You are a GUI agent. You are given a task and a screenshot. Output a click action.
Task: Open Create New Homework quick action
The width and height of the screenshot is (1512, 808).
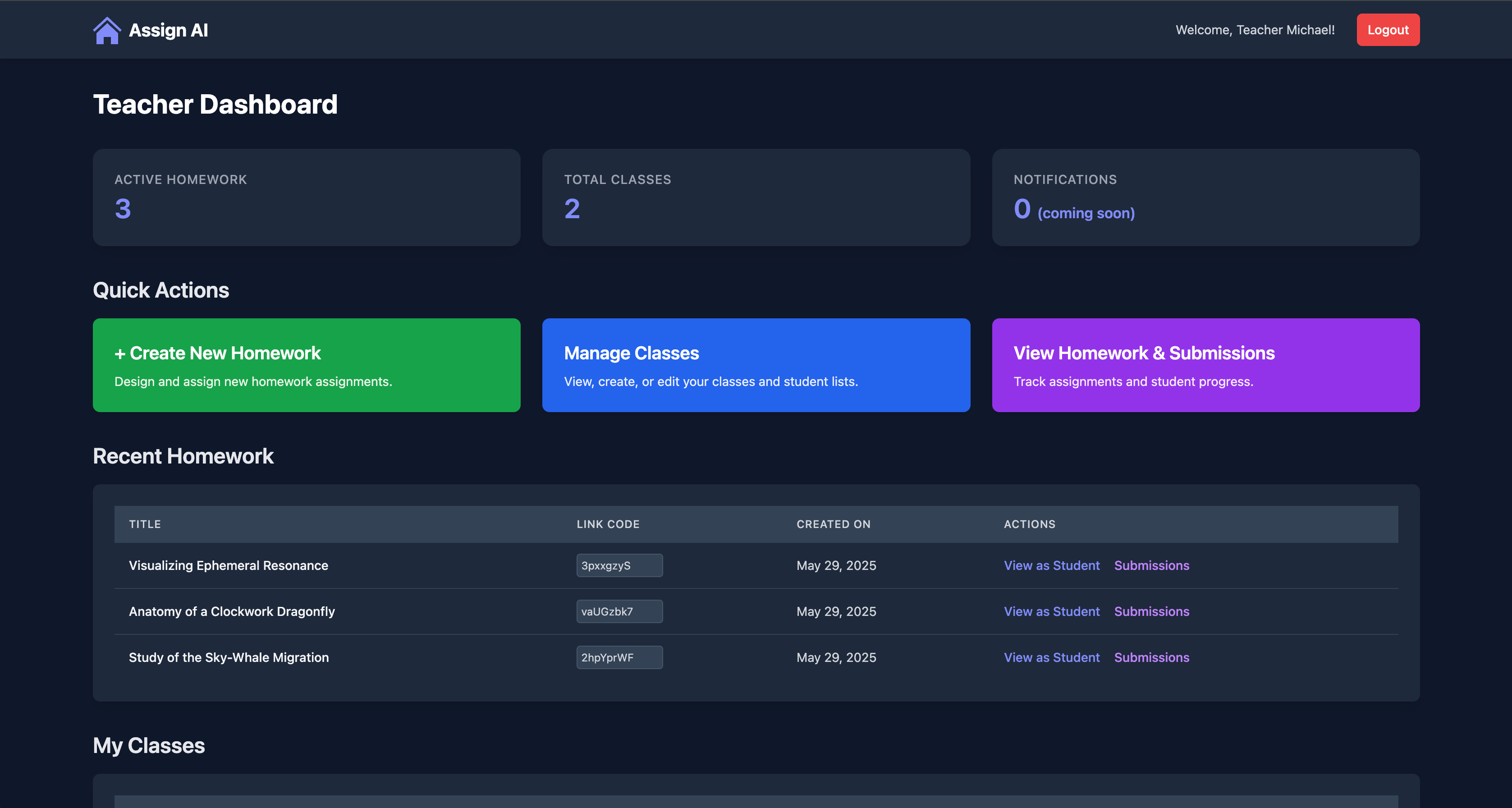pyautogui.click(x=307, y=365)
